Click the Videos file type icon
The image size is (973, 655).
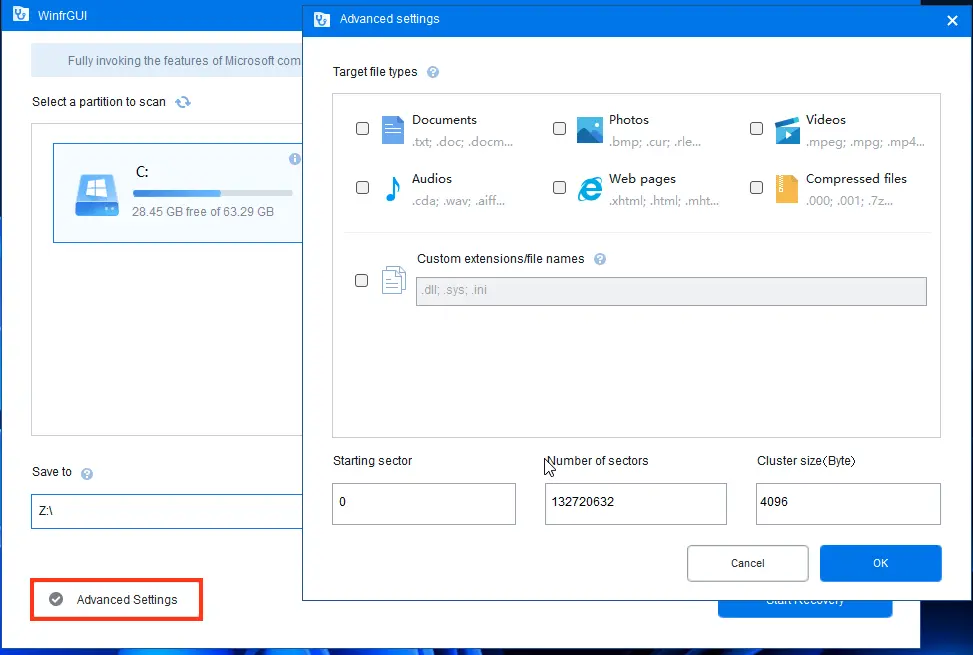[x=787, y=130]
